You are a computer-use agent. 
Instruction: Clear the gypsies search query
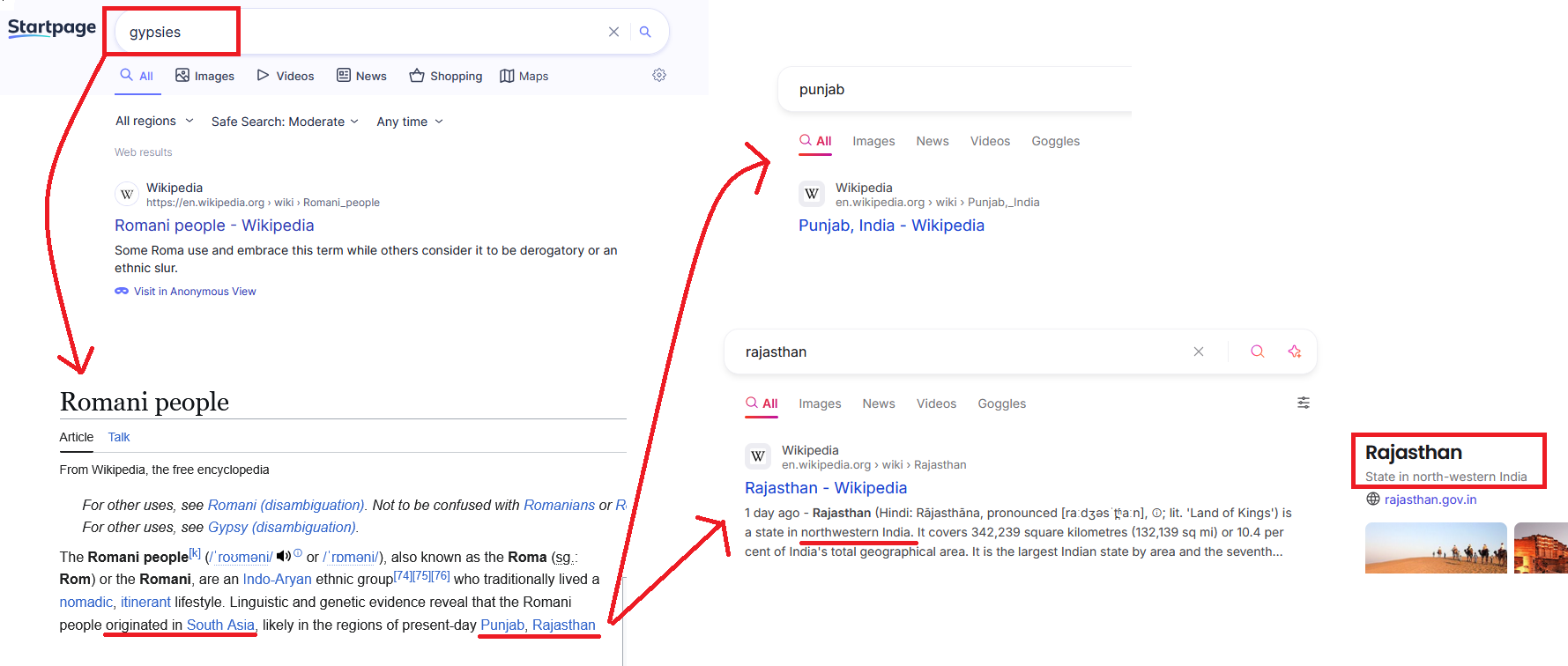tap(613, 32)
